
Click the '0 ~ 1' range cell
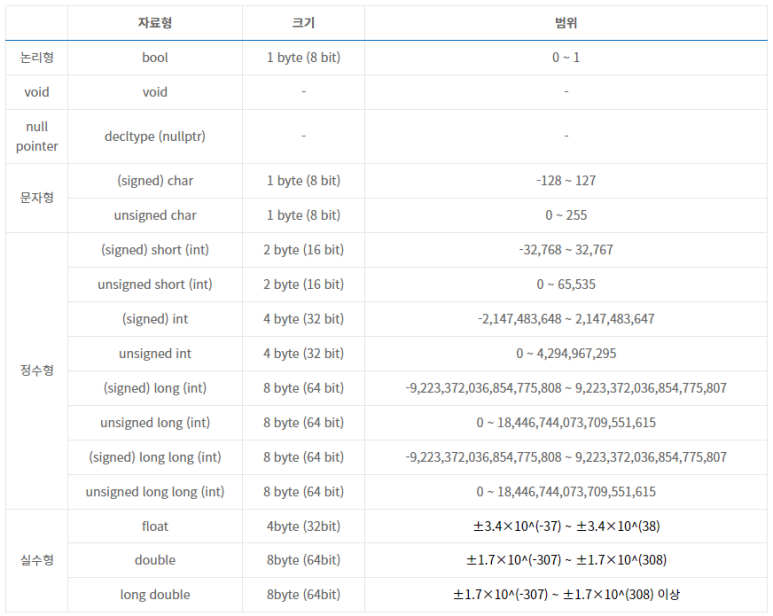pyautogui.click(x=566, y=58)
